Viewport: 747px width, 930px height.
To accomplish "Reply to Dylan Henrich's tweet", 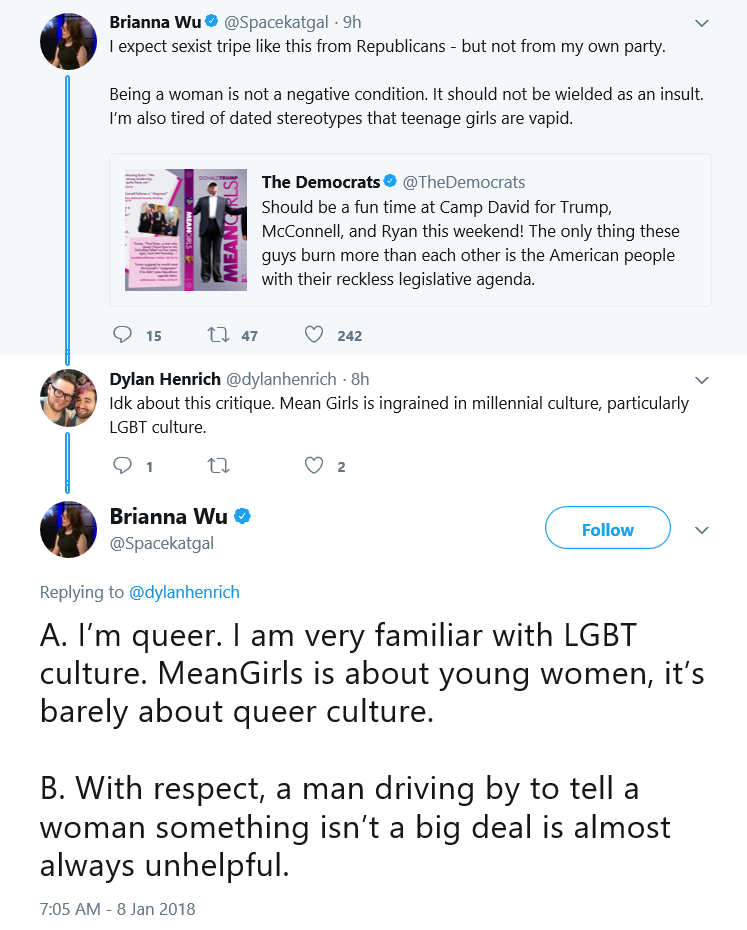I will click(122, 466).
